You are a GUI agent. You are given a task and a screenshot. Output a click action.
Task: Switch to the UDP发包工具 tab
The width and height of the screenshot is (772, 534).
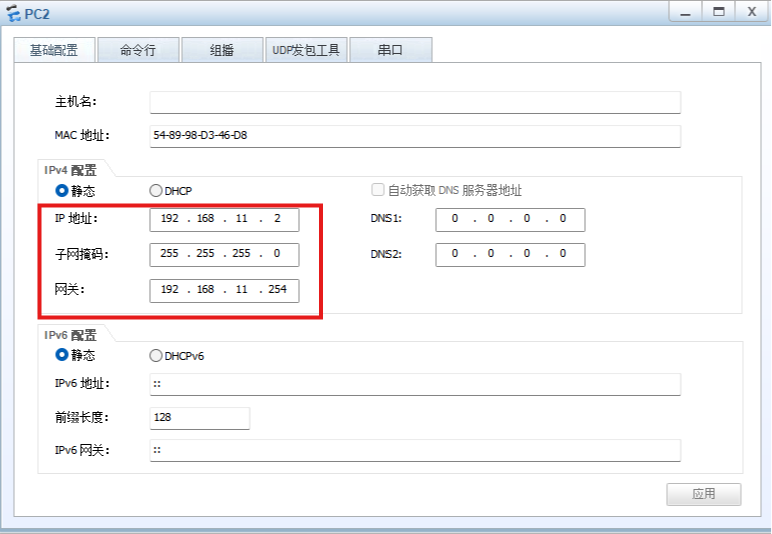(306, 50)
